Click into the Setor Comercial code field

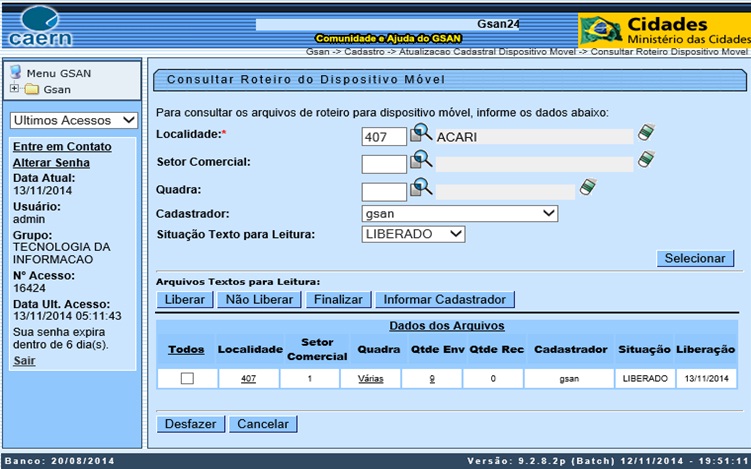coord(383,163)
